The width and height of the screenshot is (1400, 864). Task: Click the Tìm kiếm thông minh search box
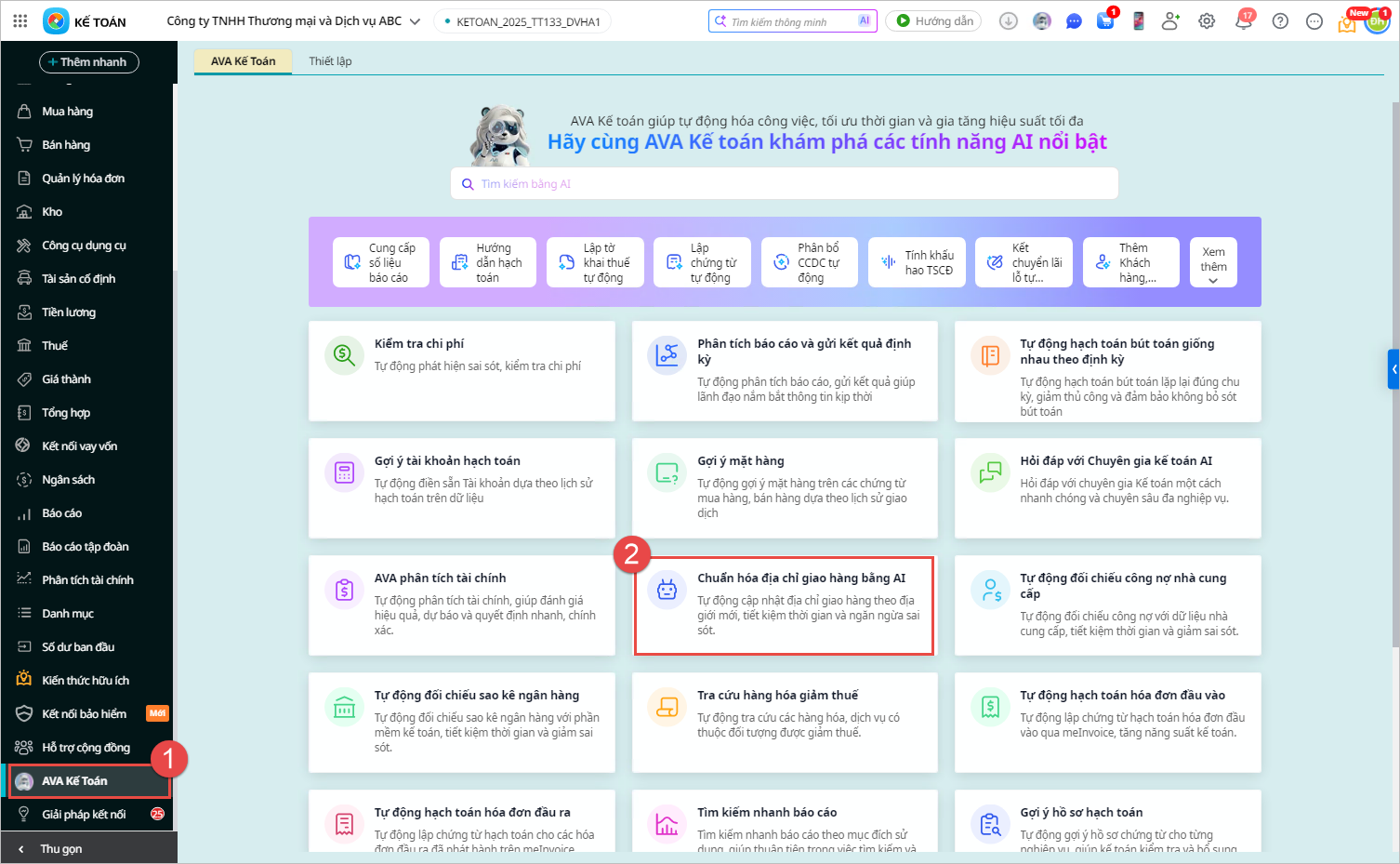point(792,21)
